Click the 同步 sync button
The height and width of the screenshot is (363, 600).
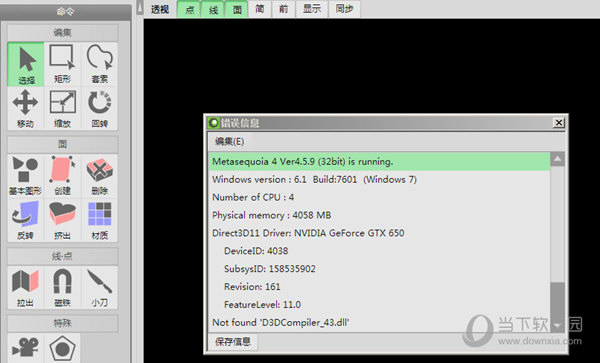(x=344, y=9)
